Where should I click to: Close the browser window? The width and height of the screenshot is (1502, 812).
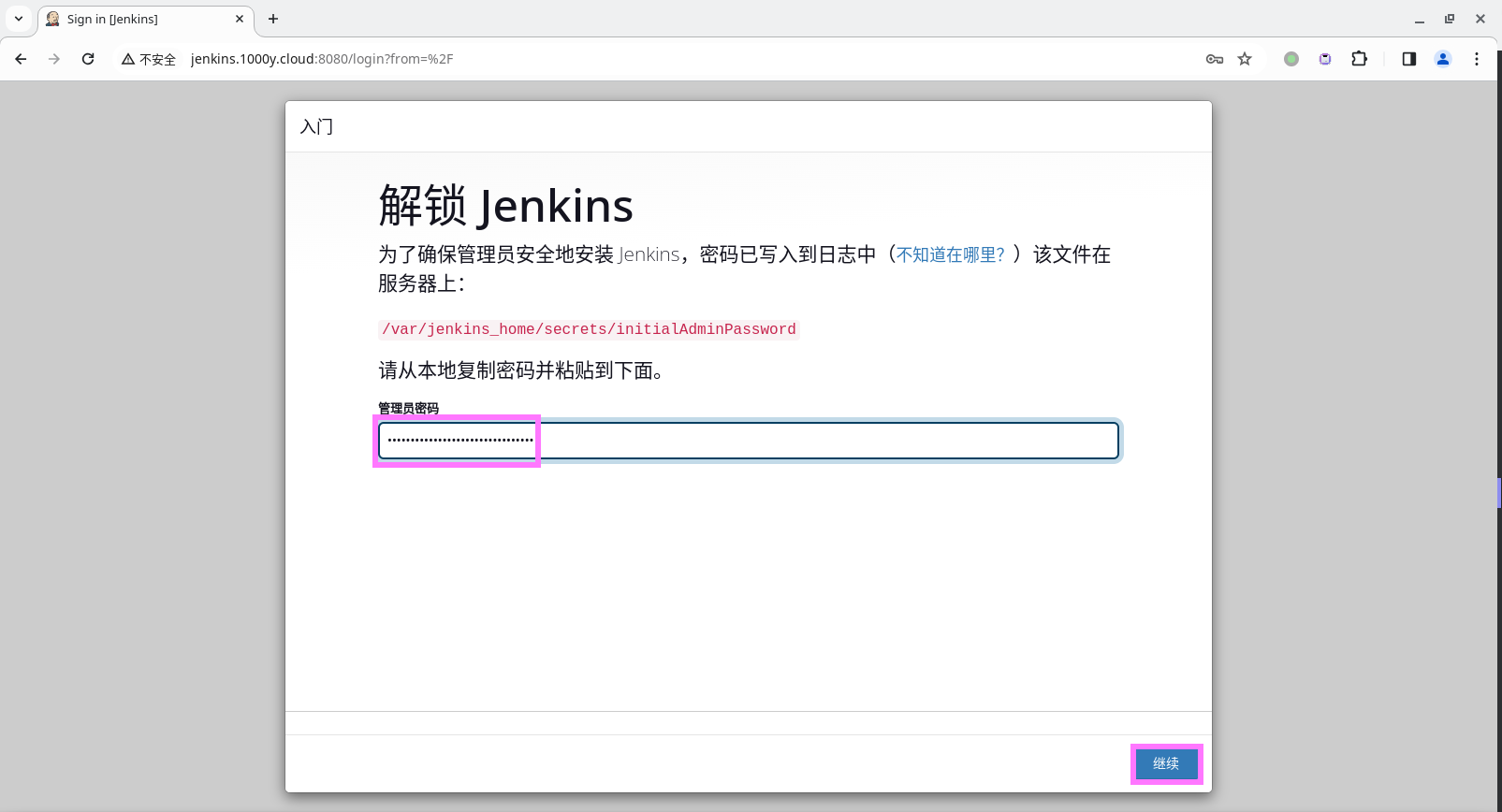(1480, 19)
